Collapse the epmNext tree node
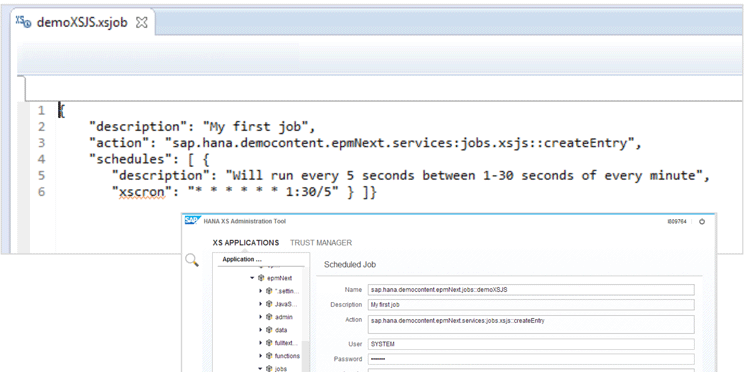The height and width of the screenshot is (372, 745). 252,278
